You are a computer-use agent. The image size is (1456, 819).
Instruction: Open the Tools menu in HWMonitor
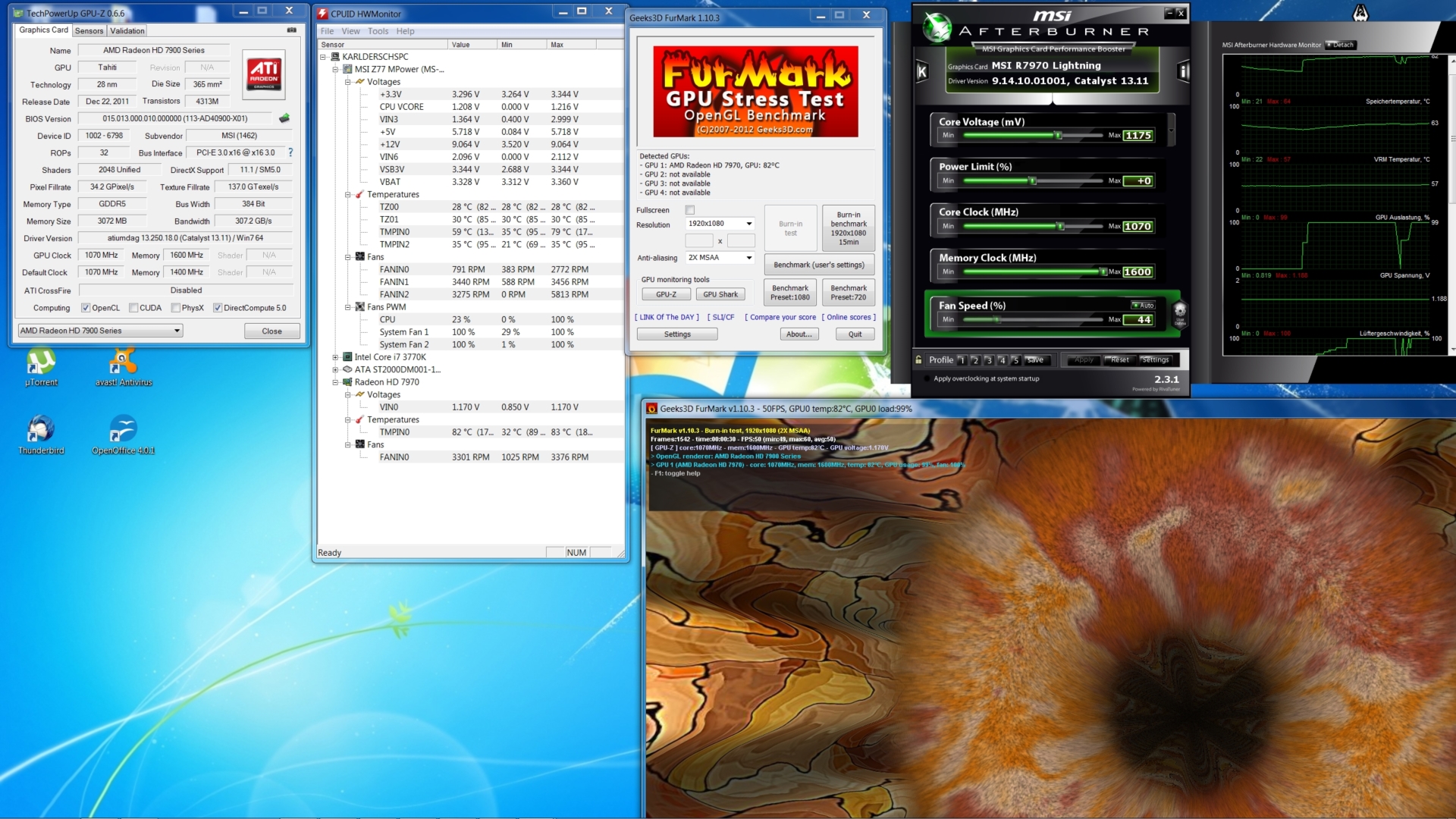coord(378,31)
